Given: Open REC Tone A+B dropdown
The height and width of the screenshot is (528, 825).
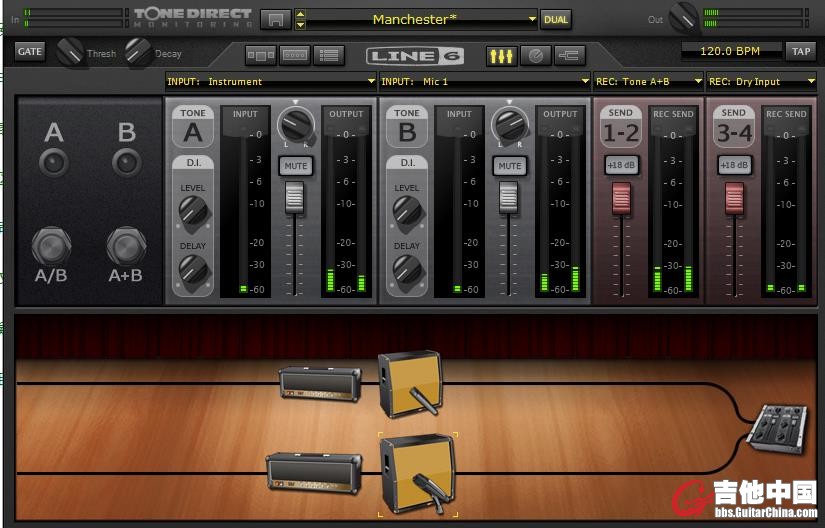Looking at the screenshot, I should click(649, 82).
